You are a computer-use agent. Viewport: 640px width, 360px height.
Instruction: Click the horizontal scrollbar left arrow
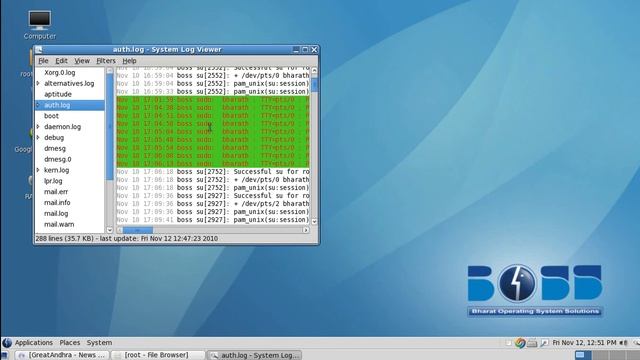pos(120,230)
